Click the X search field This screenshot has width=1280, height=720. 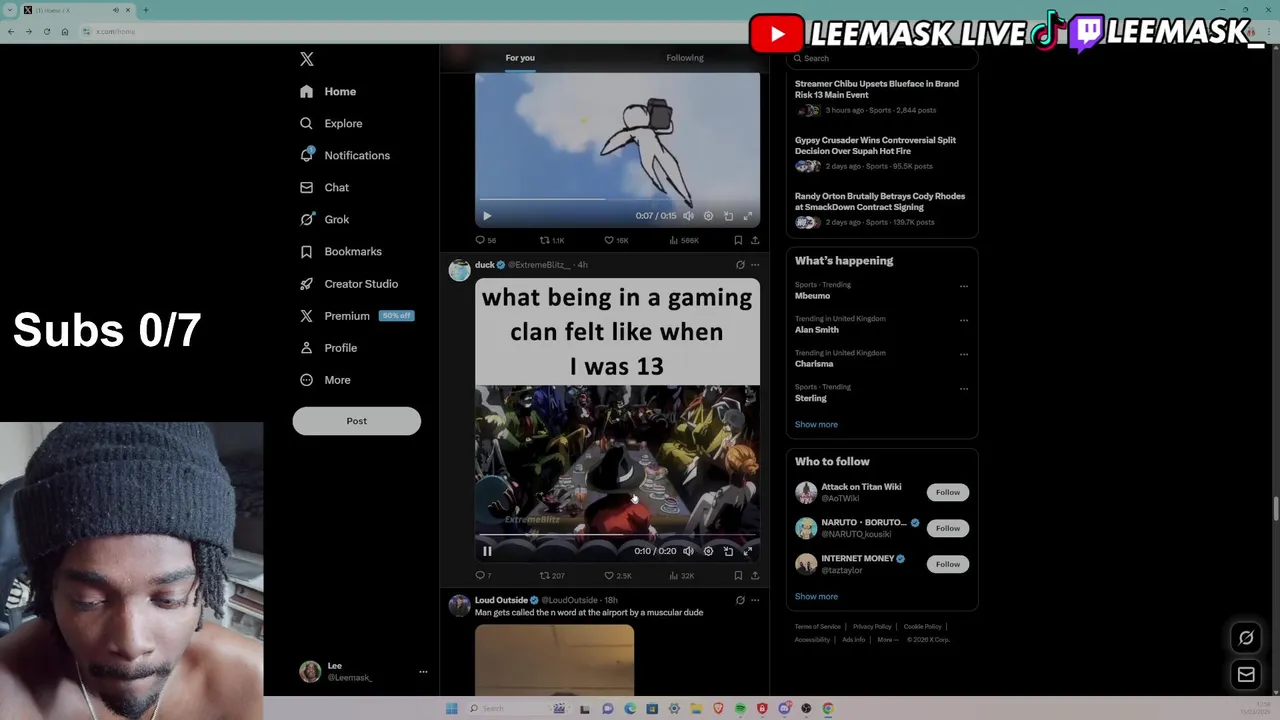coord(882,58)
